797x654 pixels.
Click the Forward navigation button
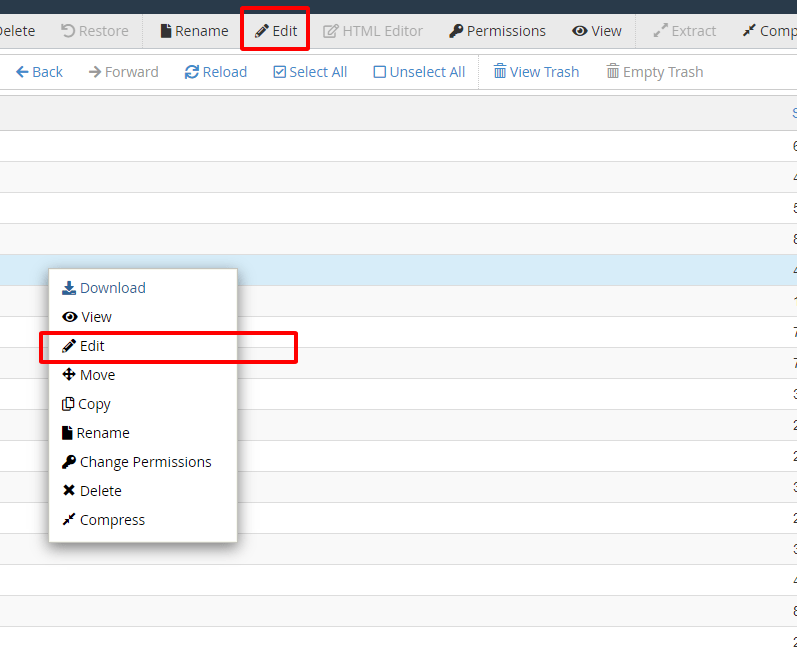tap(124, 72)
